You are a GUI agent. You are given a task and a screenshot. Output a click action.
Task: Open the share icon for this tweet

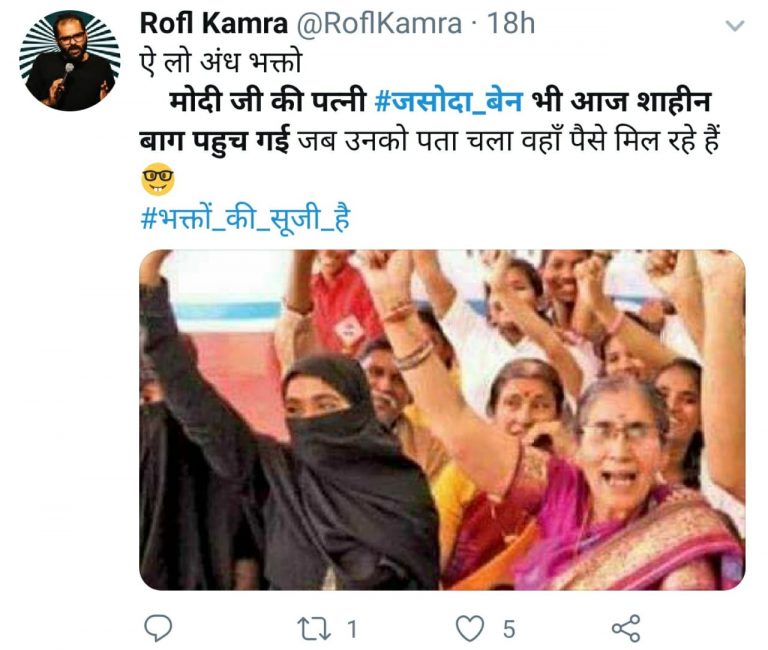pos(626,628)
